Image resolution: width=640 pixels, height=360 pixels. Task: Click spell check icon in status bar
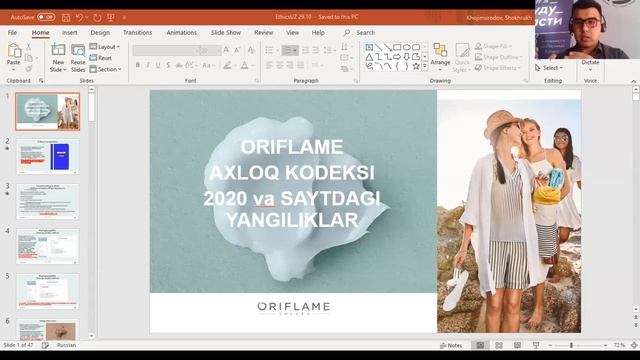point(45,345)
